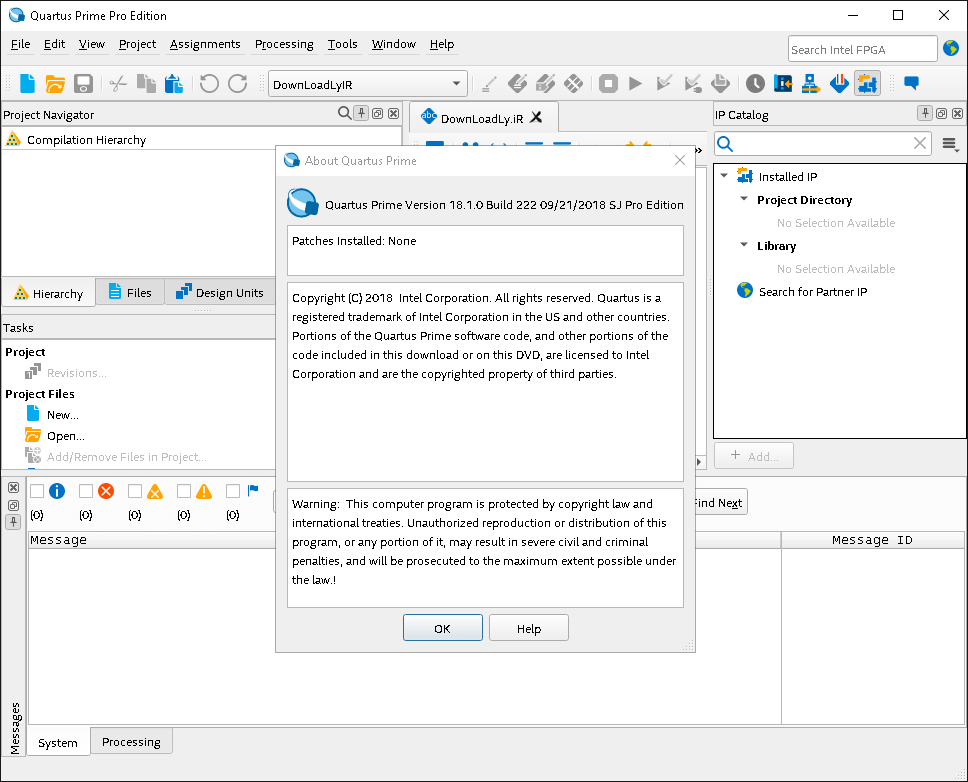Click the Undo arrow in toolbar

[x=209, y=84]
